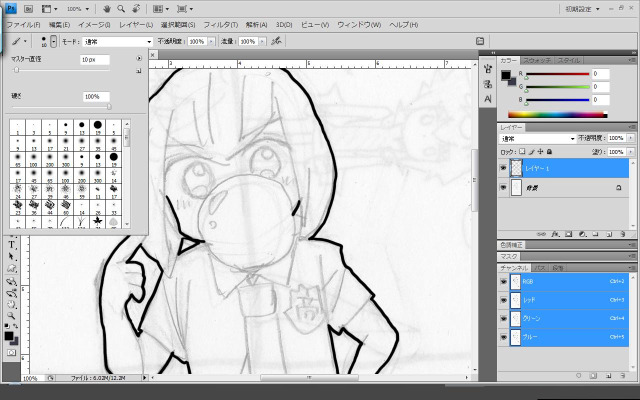Hide the レイヤー 1 layer
Image resolution: width=640 pixels, height=400 pixels.
tap(503, 169)
